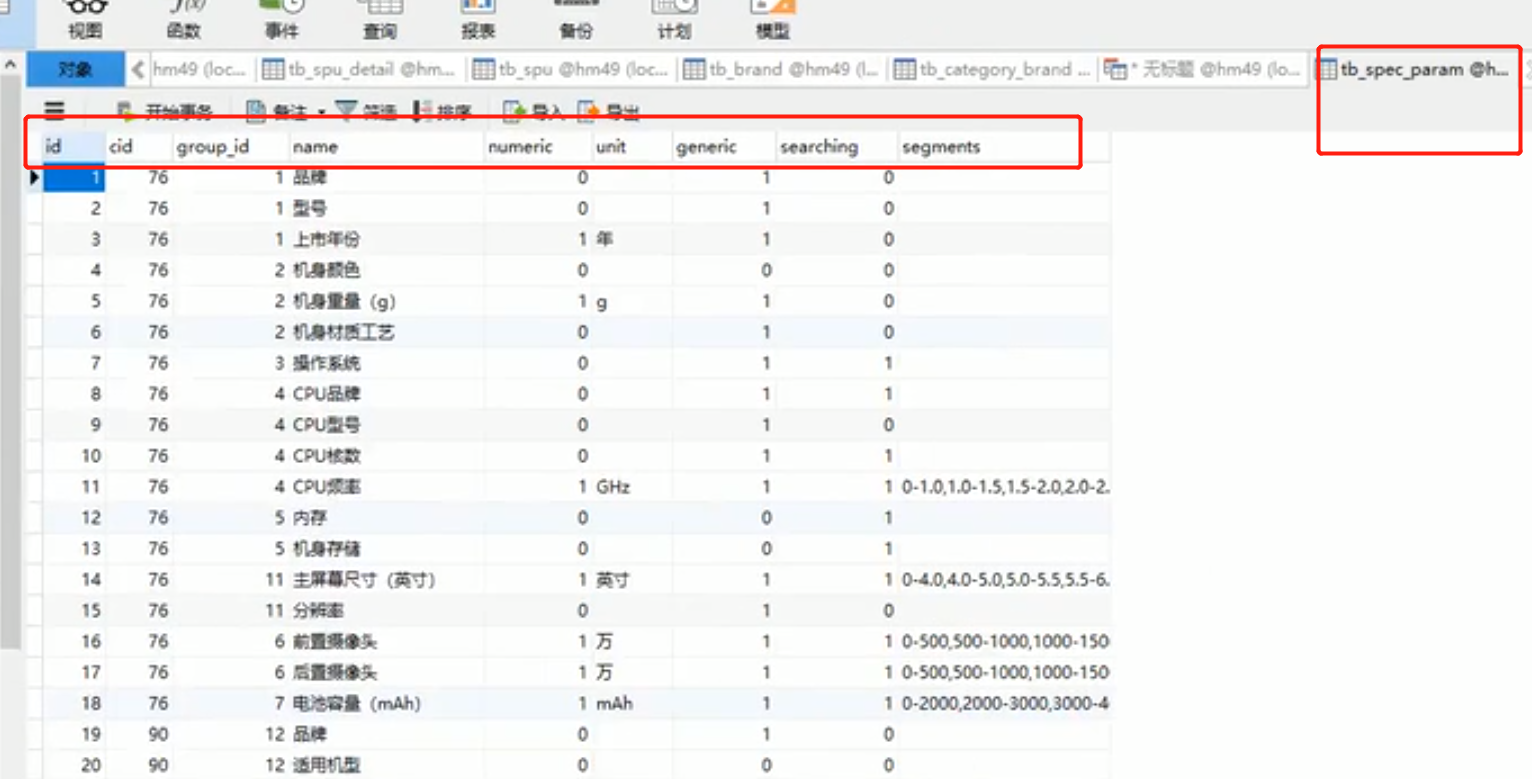Switch to the tb_category_brand tab
The height and width of the screenshot is (779, 1532).
(x=993, y=69)
